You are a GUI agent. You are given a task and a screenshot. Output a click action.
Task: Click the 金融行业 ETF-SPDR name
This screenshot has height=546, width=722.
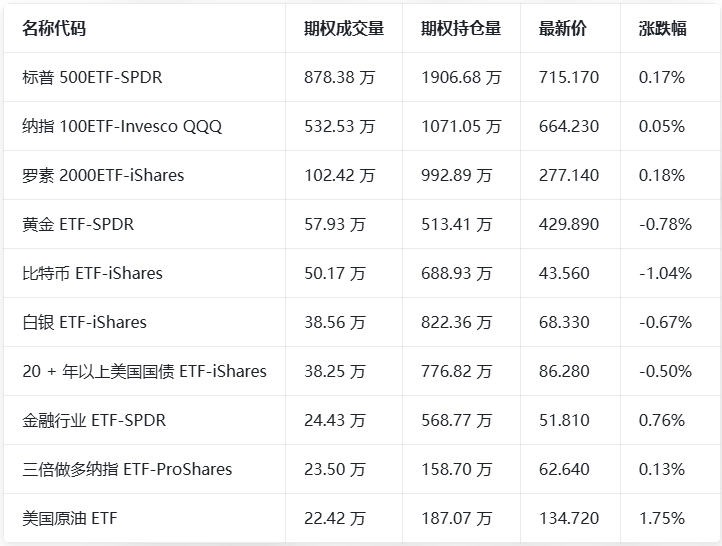94,420
